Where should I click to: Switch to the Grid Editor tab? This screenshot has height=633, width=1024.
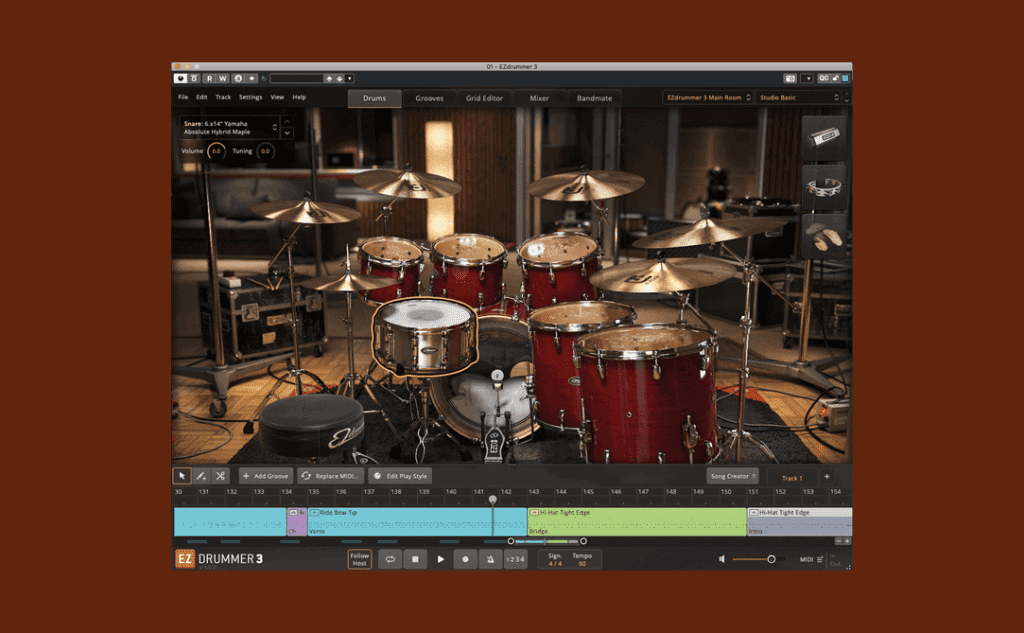[x=484, y=98]
